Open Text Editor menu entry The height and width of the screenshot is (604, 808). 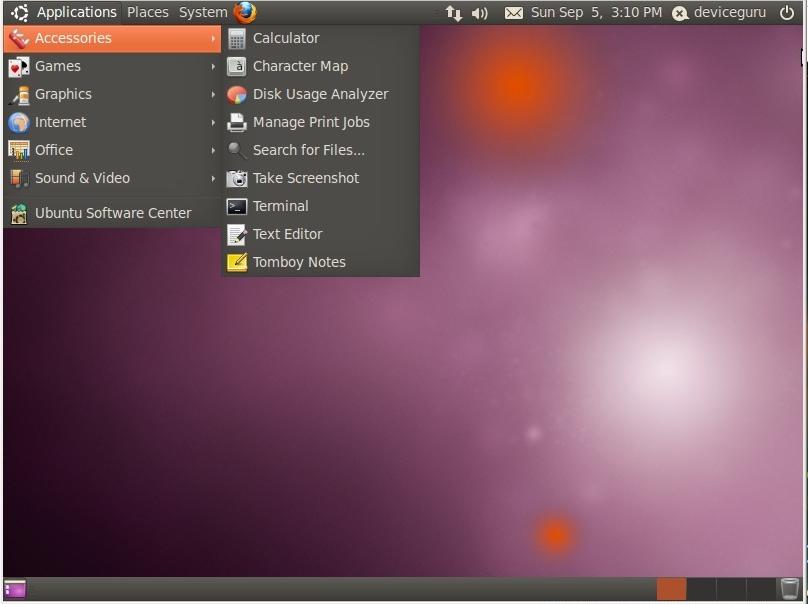[321, 234]
